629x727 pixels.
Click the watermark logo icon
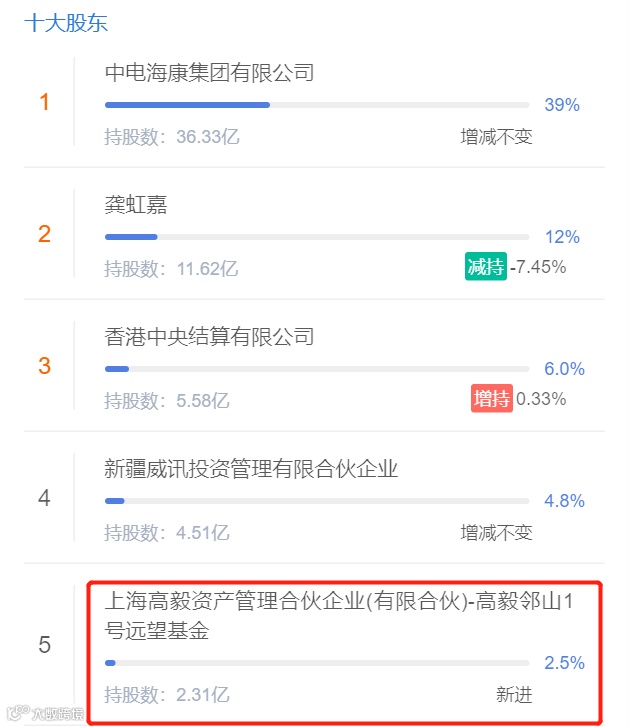tap(19, 713)
